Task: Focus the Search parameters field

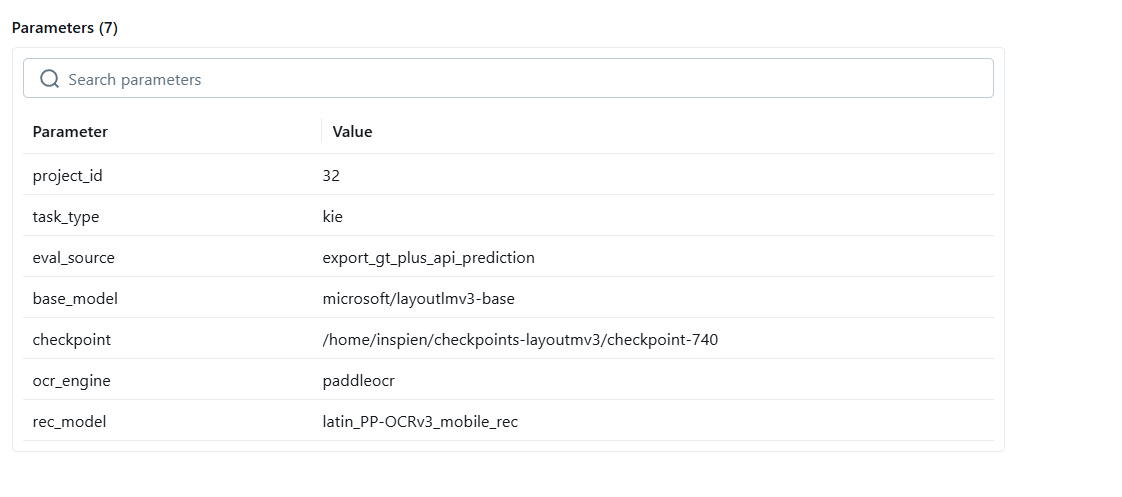Action: pos(520,79)
